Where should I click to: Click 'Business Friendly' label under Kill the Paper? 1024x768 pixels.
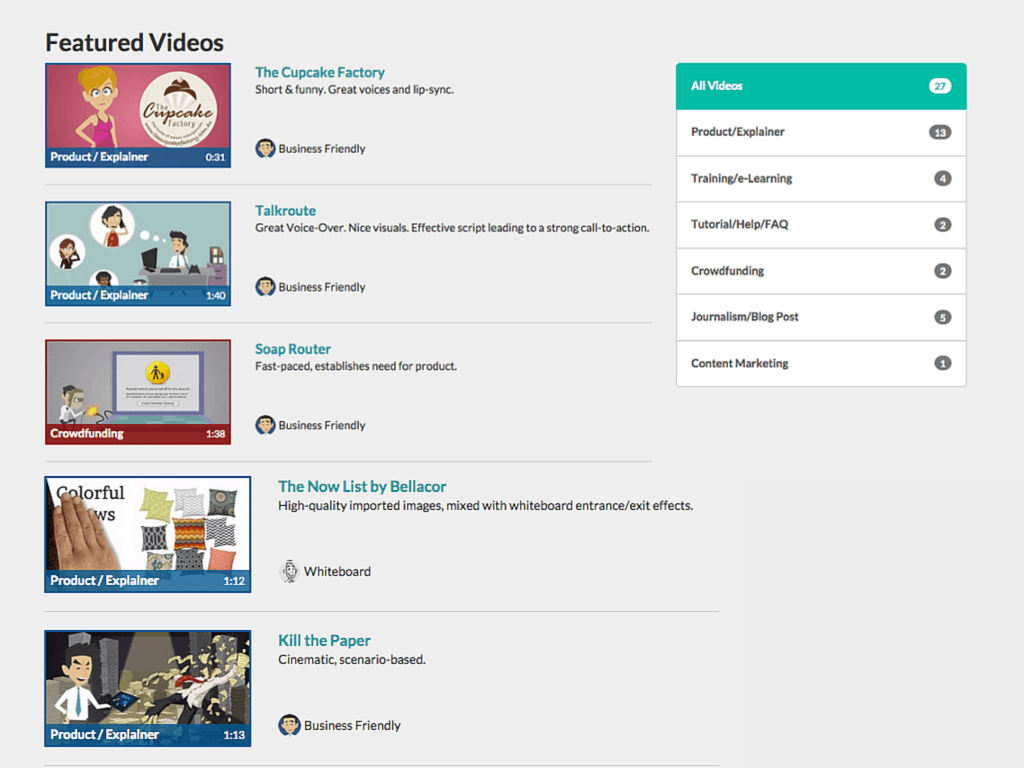point(352,726)
